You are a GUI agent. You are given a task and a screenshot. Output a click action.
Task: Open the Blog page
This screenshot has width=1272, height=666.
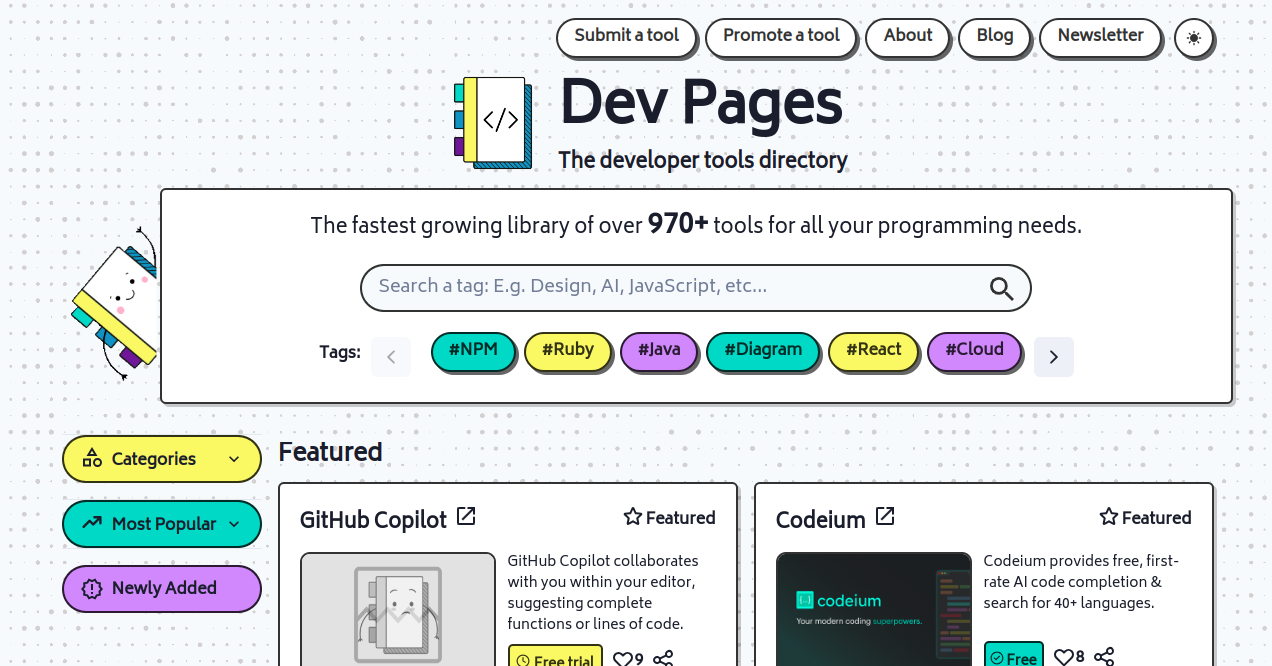pos(995,37)
